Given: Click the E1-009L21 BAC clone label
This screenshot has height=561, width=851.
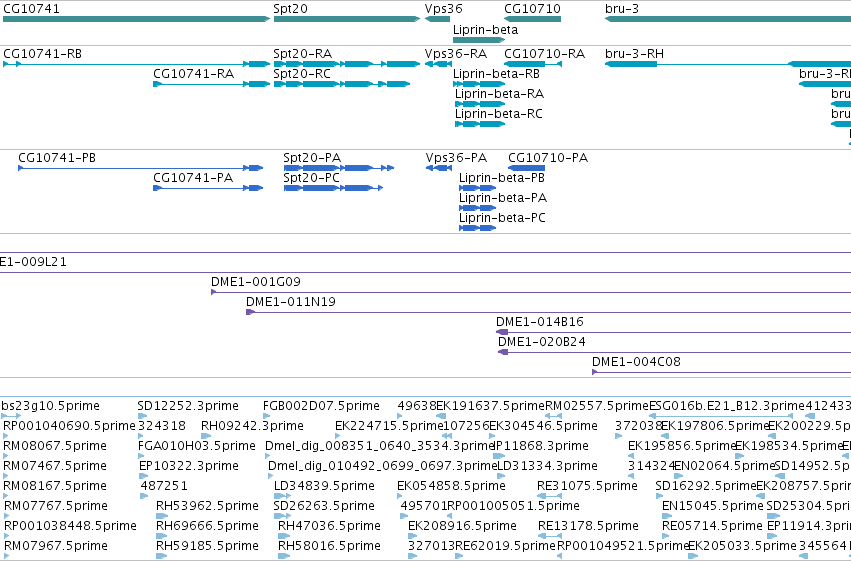Looking at the screenshot, I should click(x=33, y=262).
